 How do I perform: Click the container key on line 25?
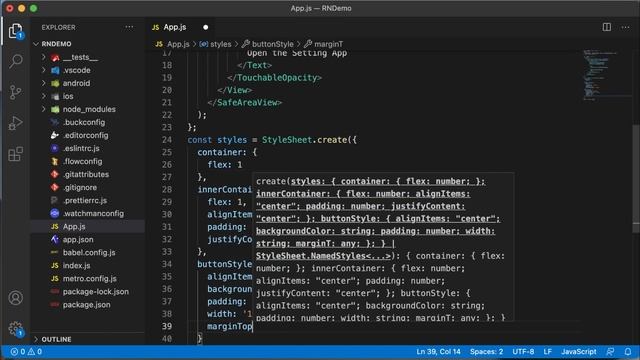222,152
